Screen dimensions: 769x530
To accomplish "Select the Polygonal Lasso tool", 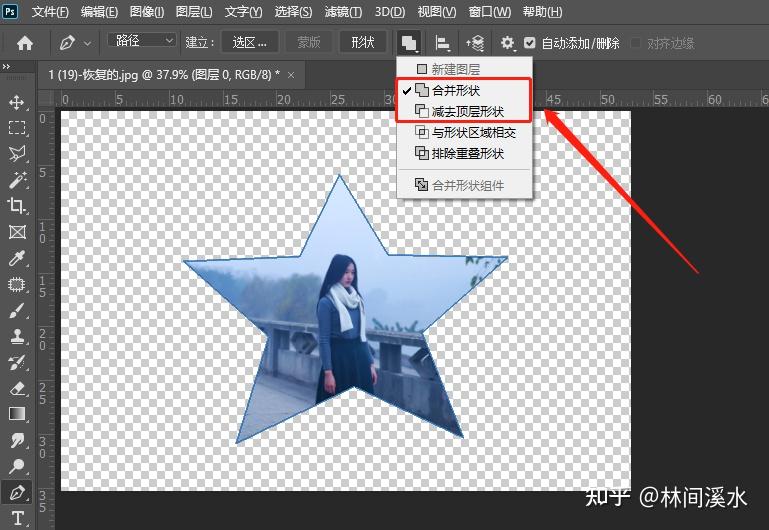I will pyautogui.click(x=17, y=154).
